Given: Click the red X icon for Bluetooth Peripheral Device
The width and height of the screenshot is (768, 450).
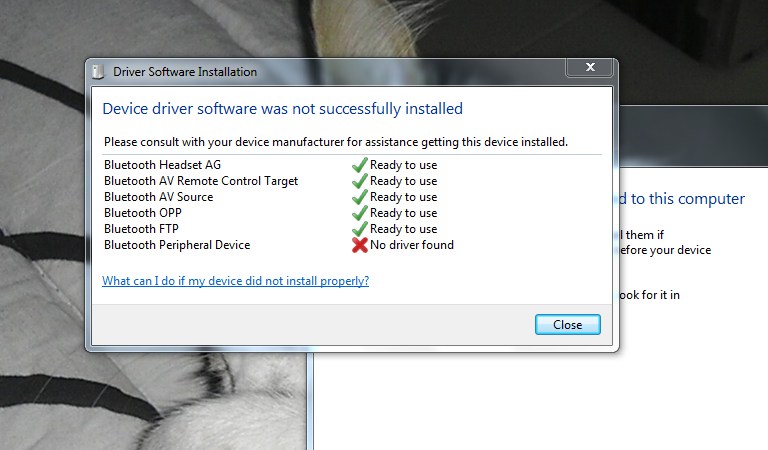Looking at the screenshot, I should pyautogui.click(x=360, y=245).
